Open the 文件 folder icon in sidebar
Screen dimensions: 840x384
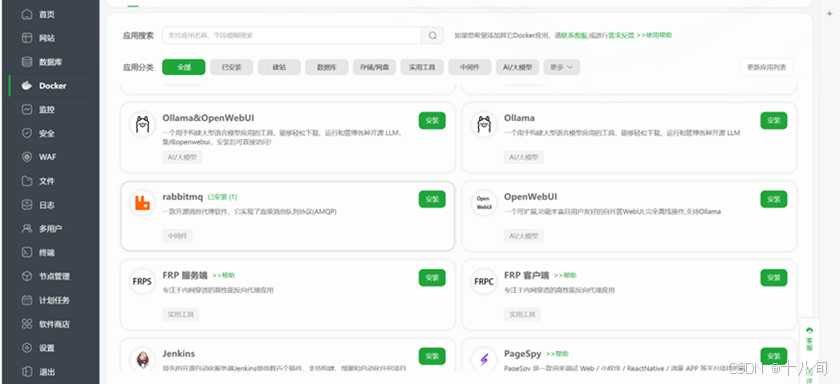click(27, 181)
